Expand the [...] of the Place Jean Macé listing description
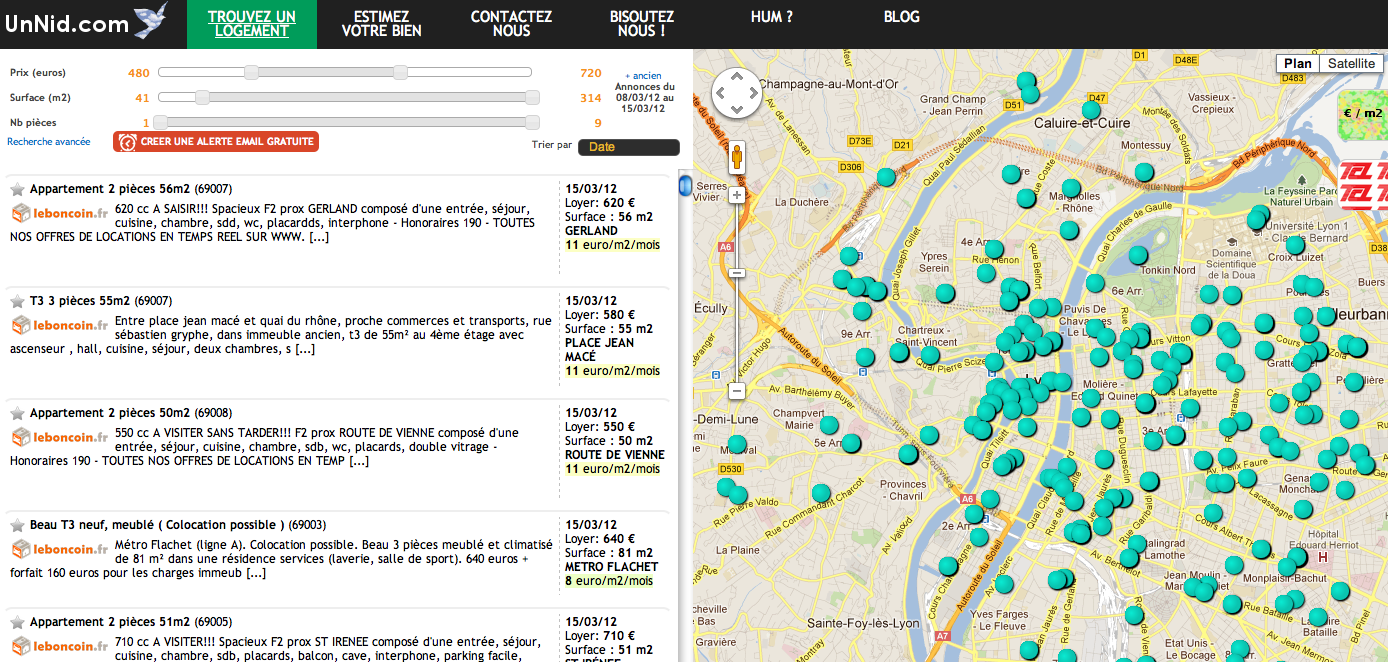This screenshot has width=1388, height=662. tap(305, 349)
